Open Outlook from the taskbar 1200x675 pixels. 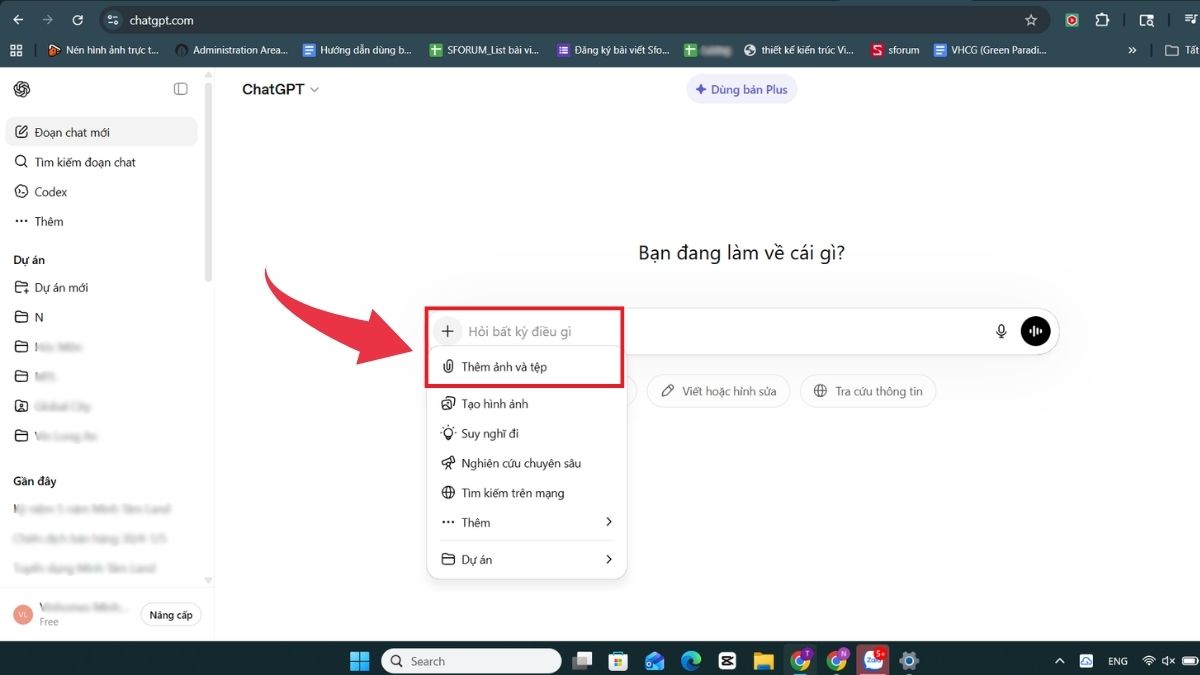(655, 661)
